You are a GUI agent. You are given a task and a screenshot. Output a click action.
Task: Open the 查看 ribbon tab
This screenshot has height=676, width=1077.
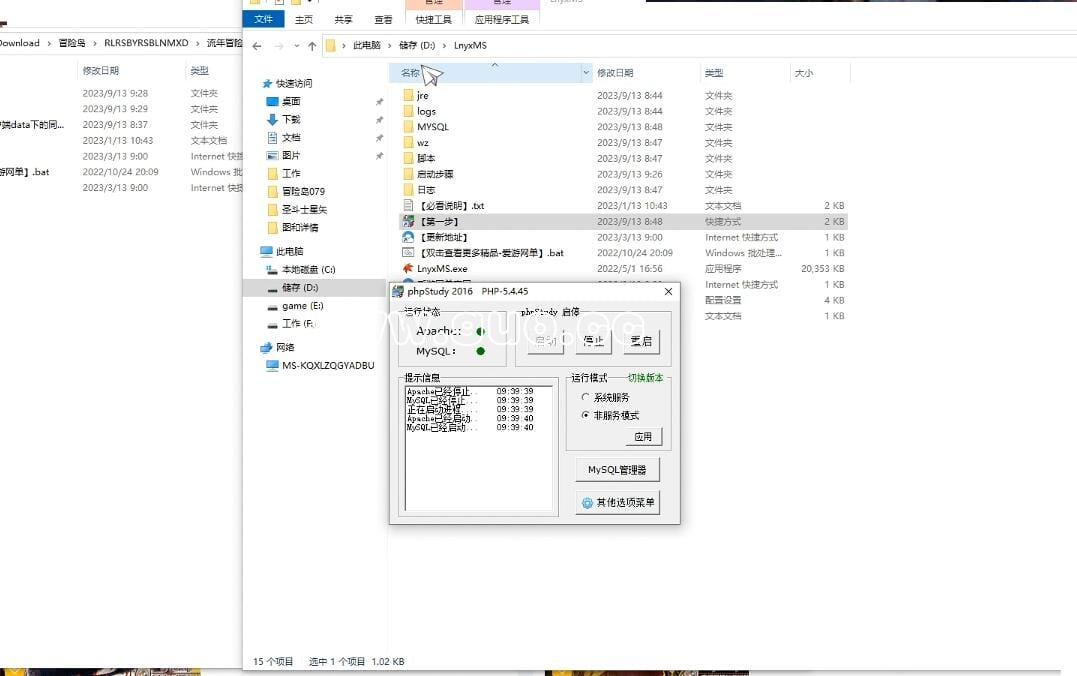[383, 19]
